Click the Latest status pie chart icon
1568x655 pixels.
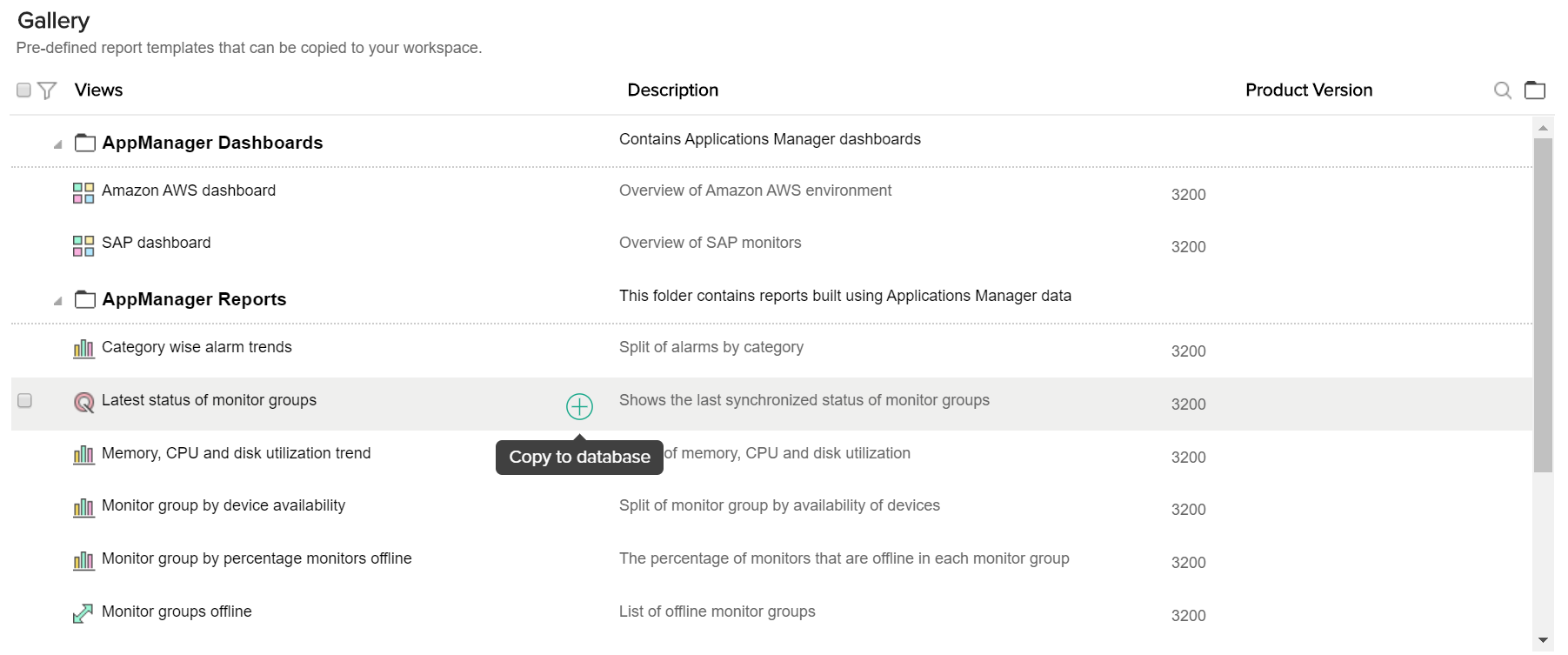point(83,402)
